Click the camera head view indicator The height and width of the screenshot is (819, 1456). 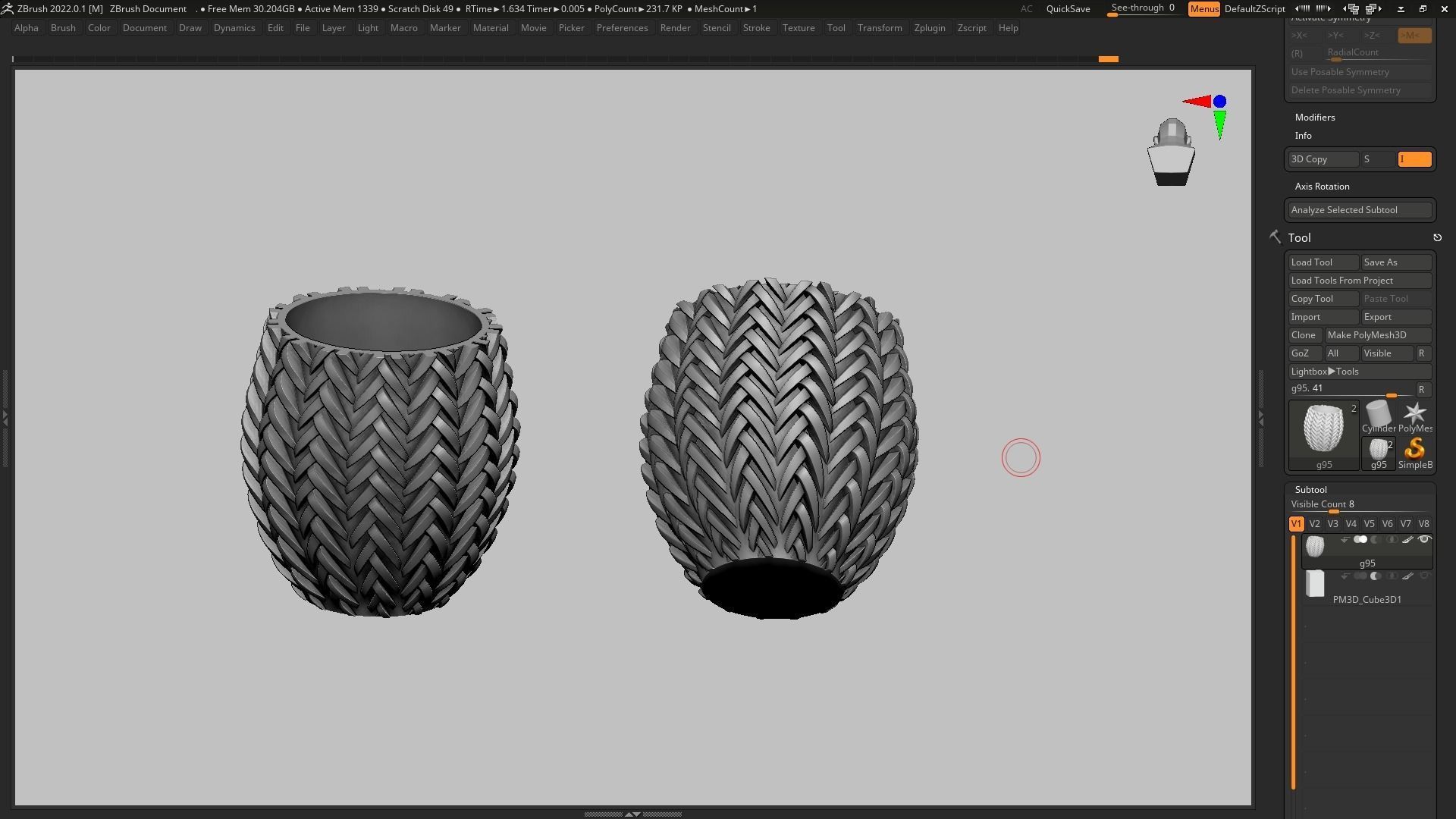1172,152
